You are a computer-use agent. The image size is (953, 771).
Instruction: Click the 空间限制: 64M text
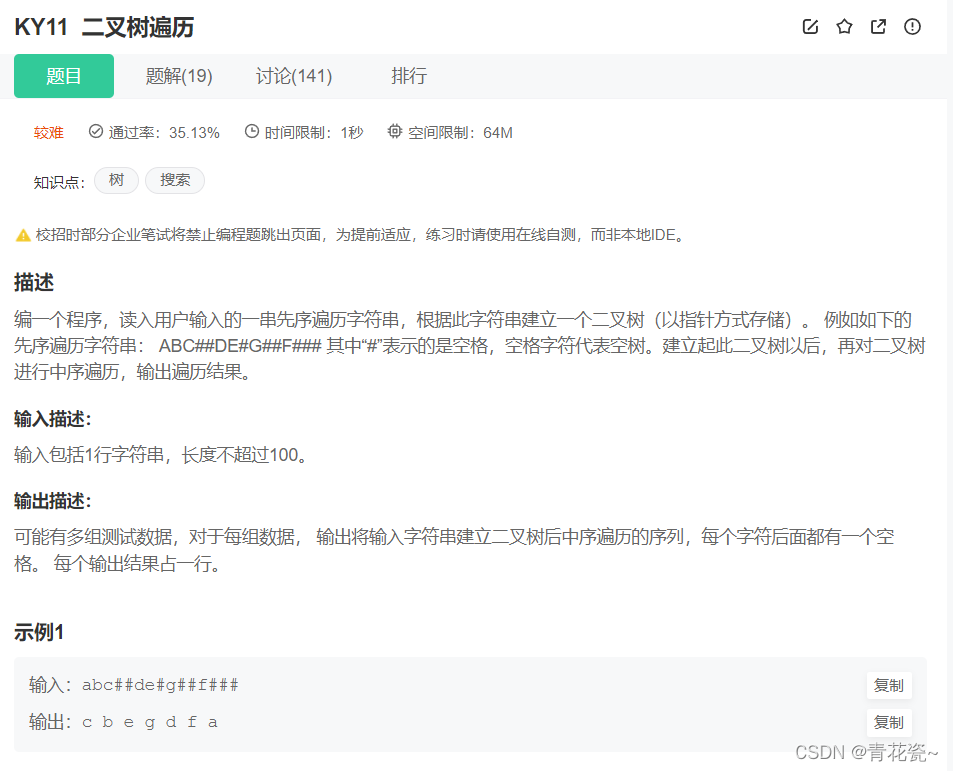click(x=461, y=132)
